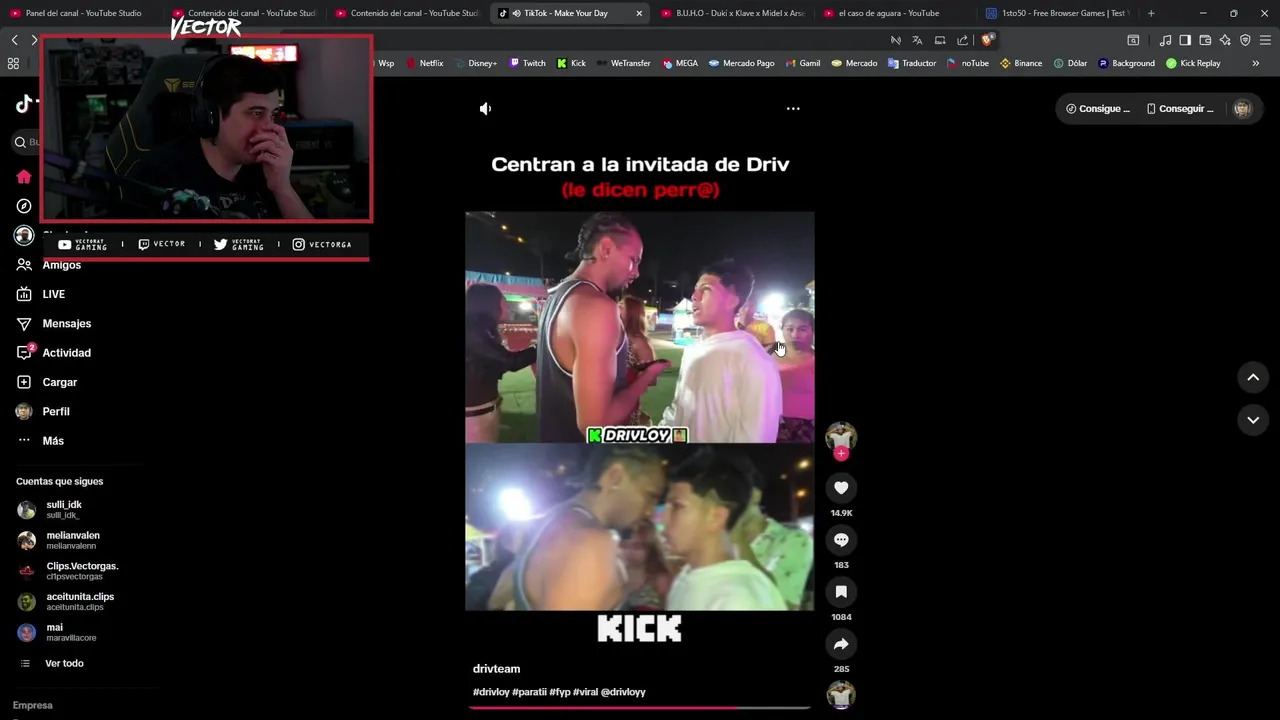Open the Brave Wallet icon
Image resolution: width=1280 pixels, height=720 pixels.
click(1205, 40)
